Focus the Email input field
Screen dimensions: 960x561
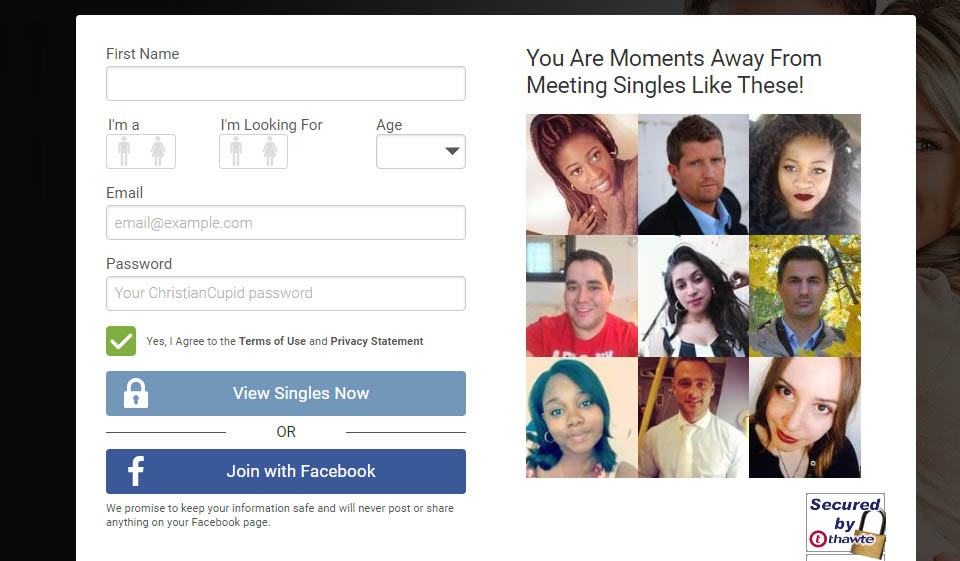coord(286,222)
